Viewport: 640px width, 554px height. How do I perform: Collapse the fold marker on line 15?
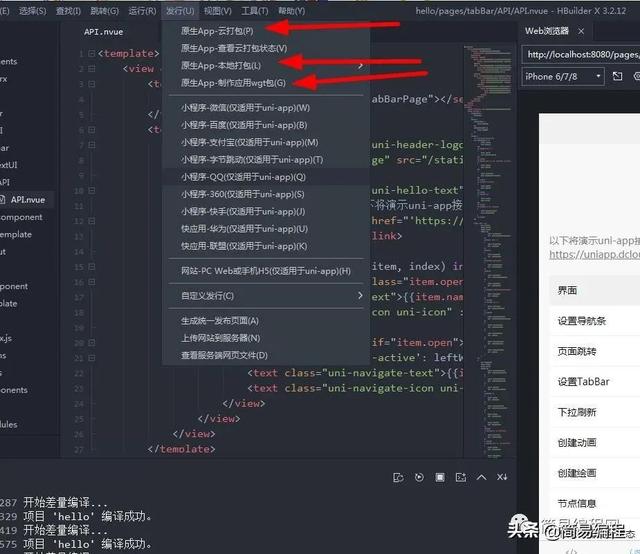pos(91,267)
